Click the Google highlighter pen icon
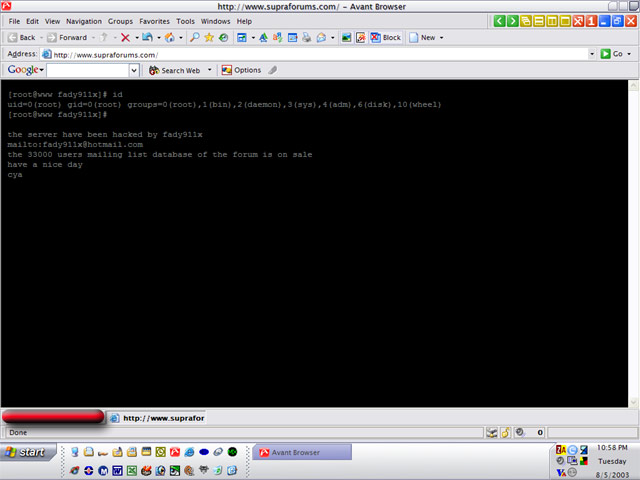640x480 pixels. [x=273, y=70]
